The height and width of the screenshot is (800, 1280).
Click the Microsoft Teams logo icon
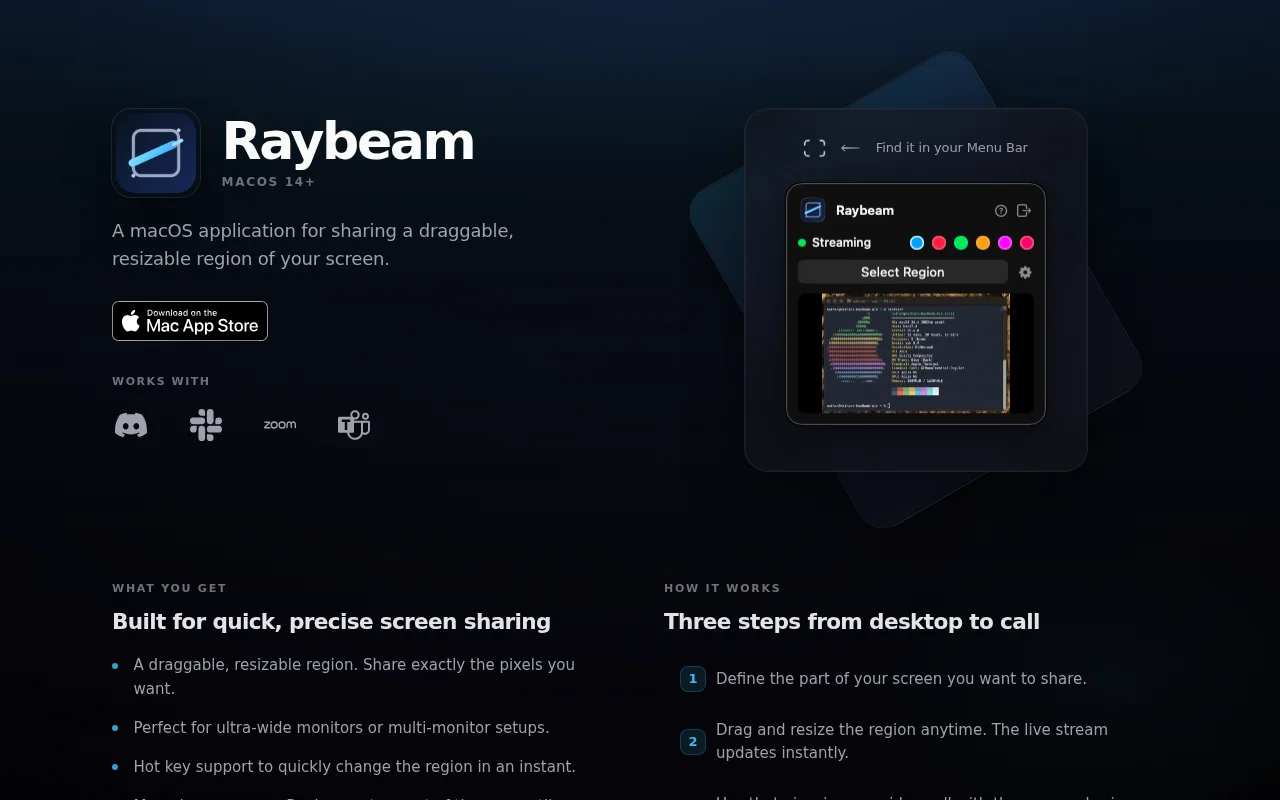pyautogui.click(x=354, y=425)
